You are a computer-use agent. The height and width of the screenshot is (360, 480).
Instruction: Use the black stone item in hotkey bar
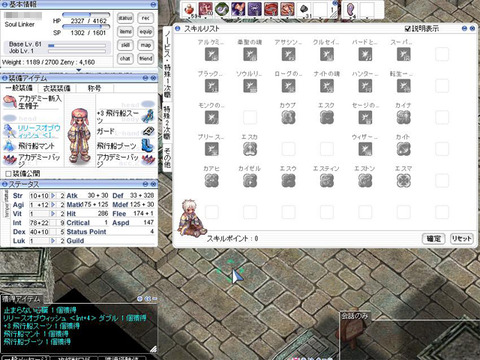(304, 9)
